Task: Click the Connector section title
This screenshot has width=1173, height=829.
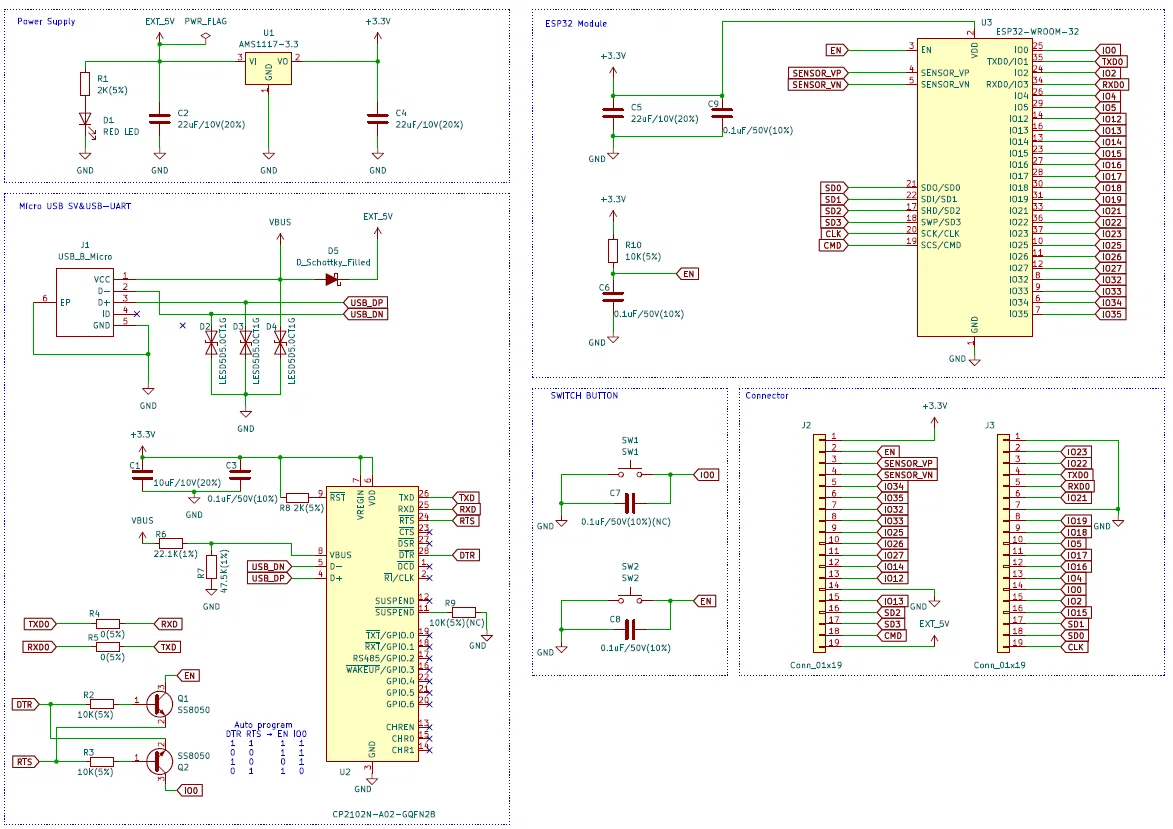Action: (767, 396)
